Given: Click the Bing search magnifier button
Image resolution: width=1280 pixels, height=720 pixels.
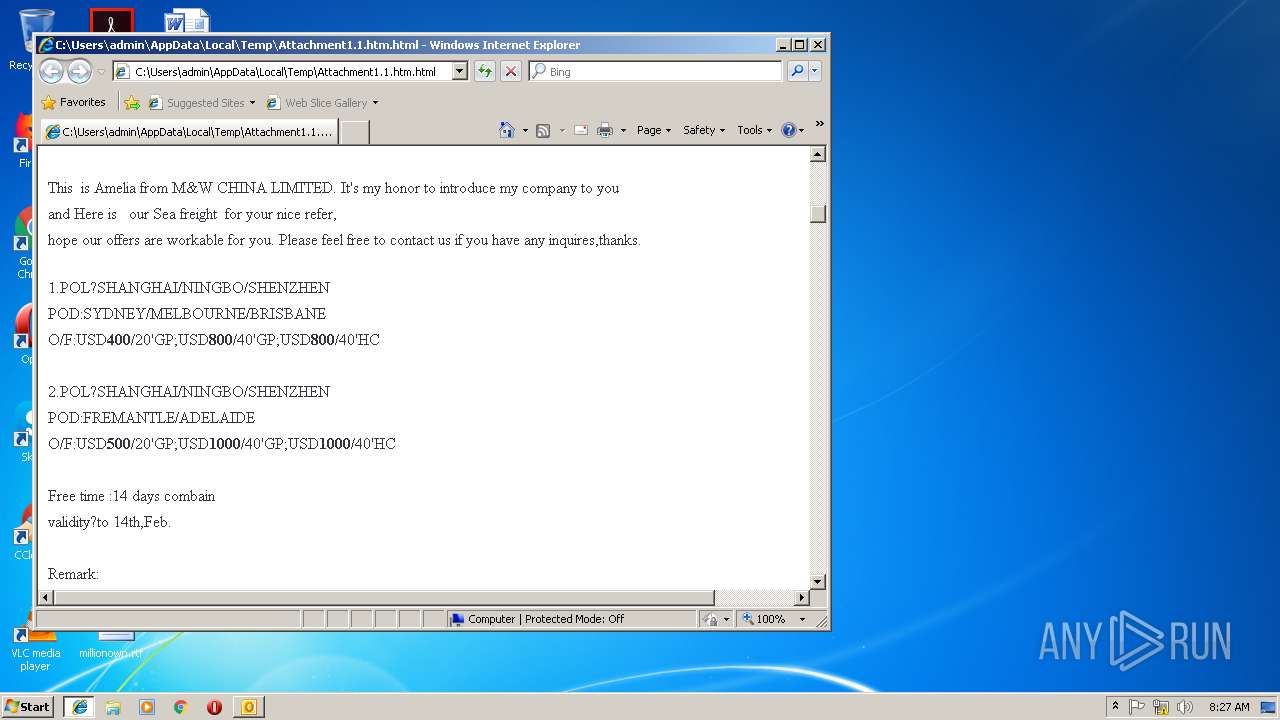Looking at the screenshot, I should tap(797, 71).
